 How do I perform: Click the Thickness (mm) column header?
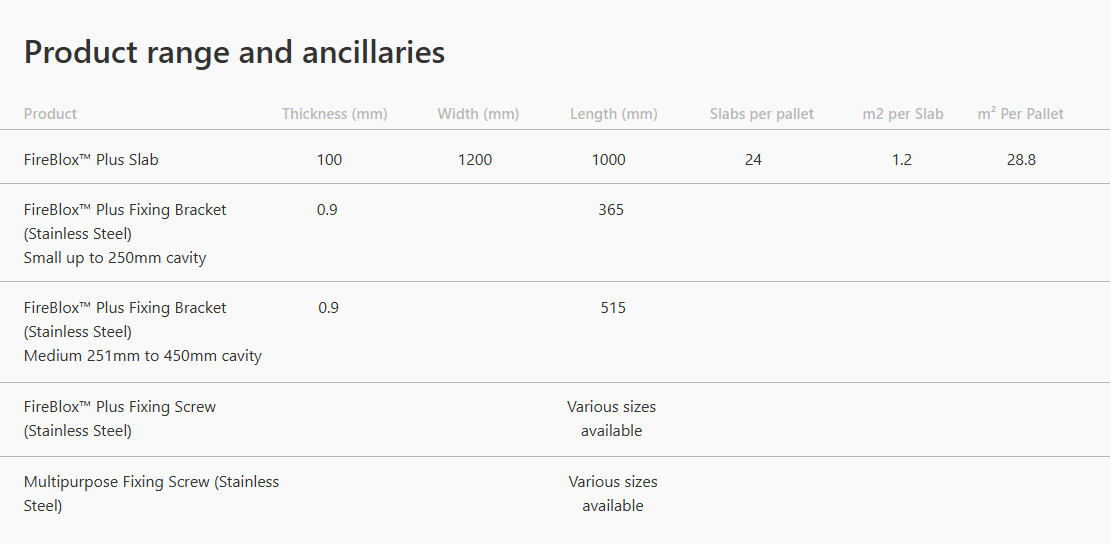coord(334,114)
